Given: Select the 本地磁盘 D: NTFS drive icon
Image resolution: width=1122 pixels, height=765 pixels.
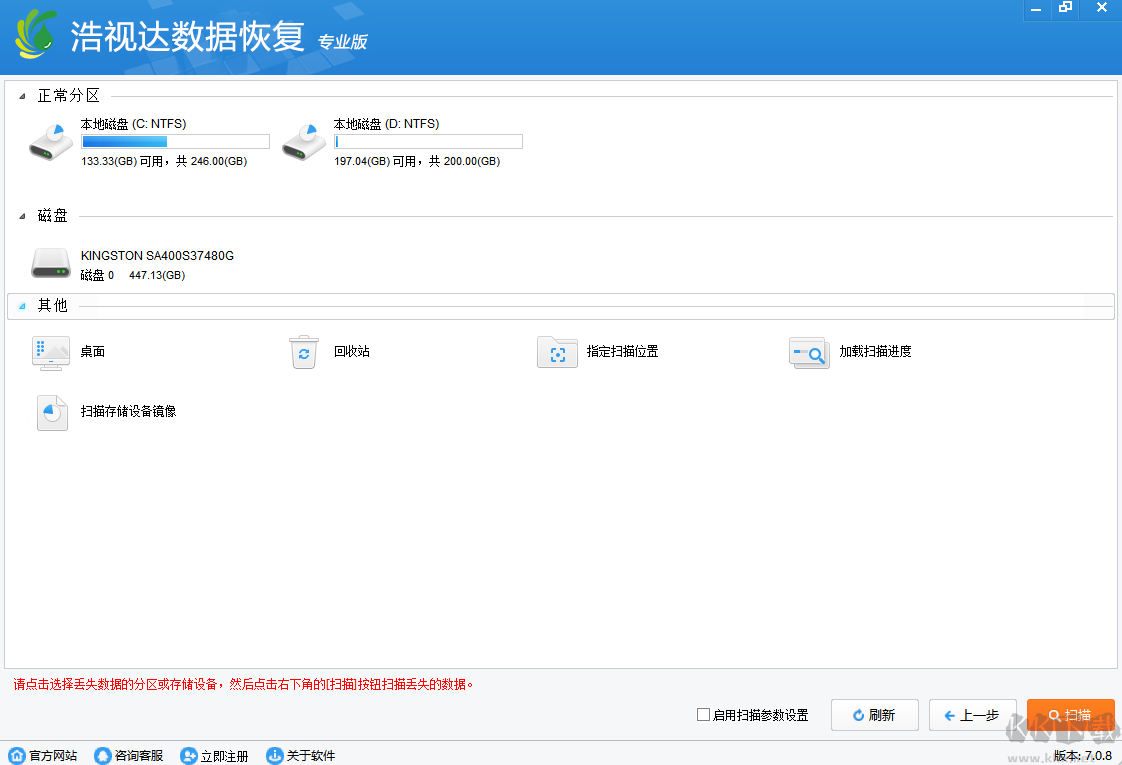Looking at the screenshot, I should pyautogui.click(x=303, y=141).
